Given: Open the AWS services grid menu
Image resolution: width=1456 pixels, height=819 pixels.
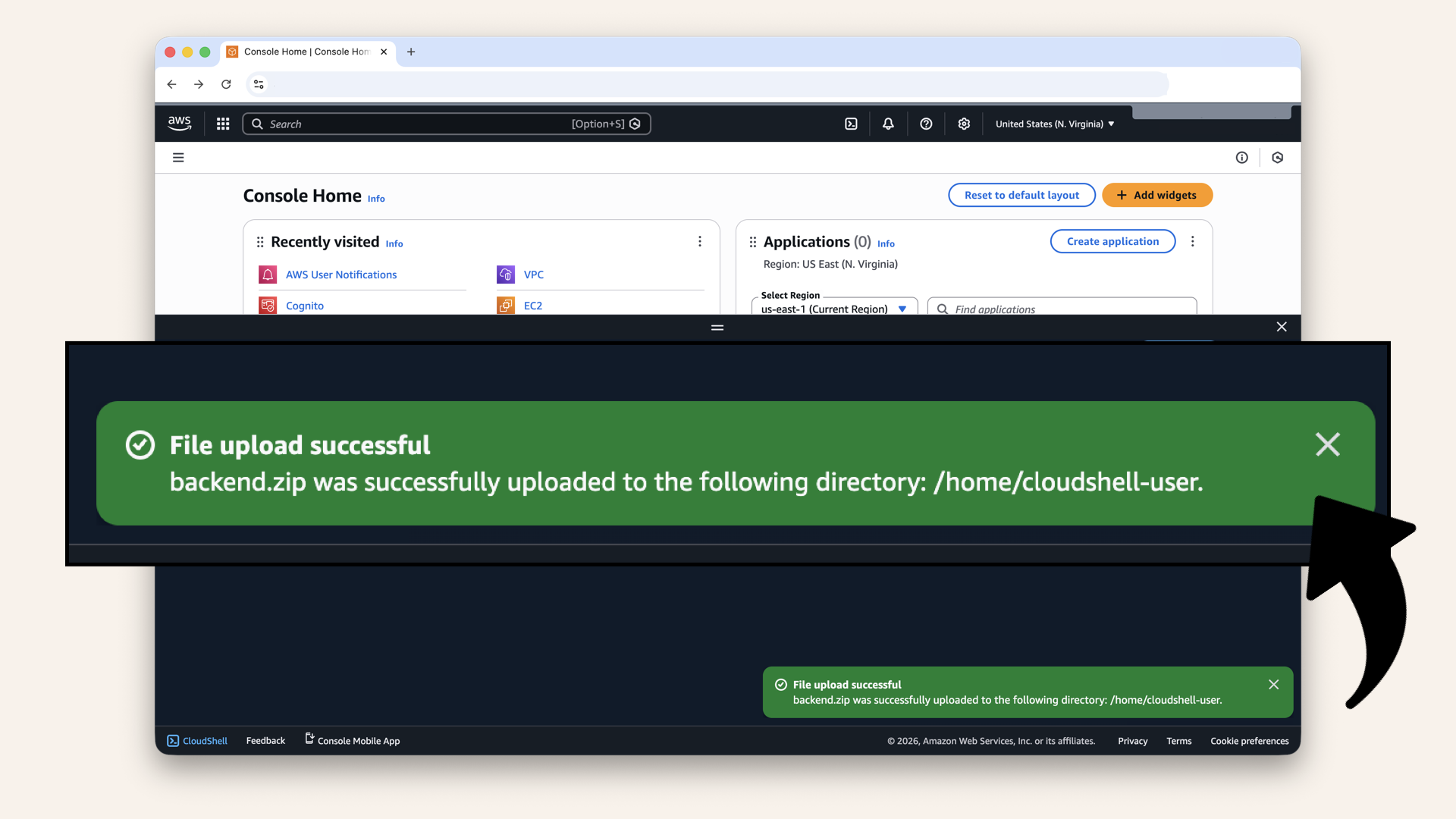Looking at the screenshot, I should 223,124.
